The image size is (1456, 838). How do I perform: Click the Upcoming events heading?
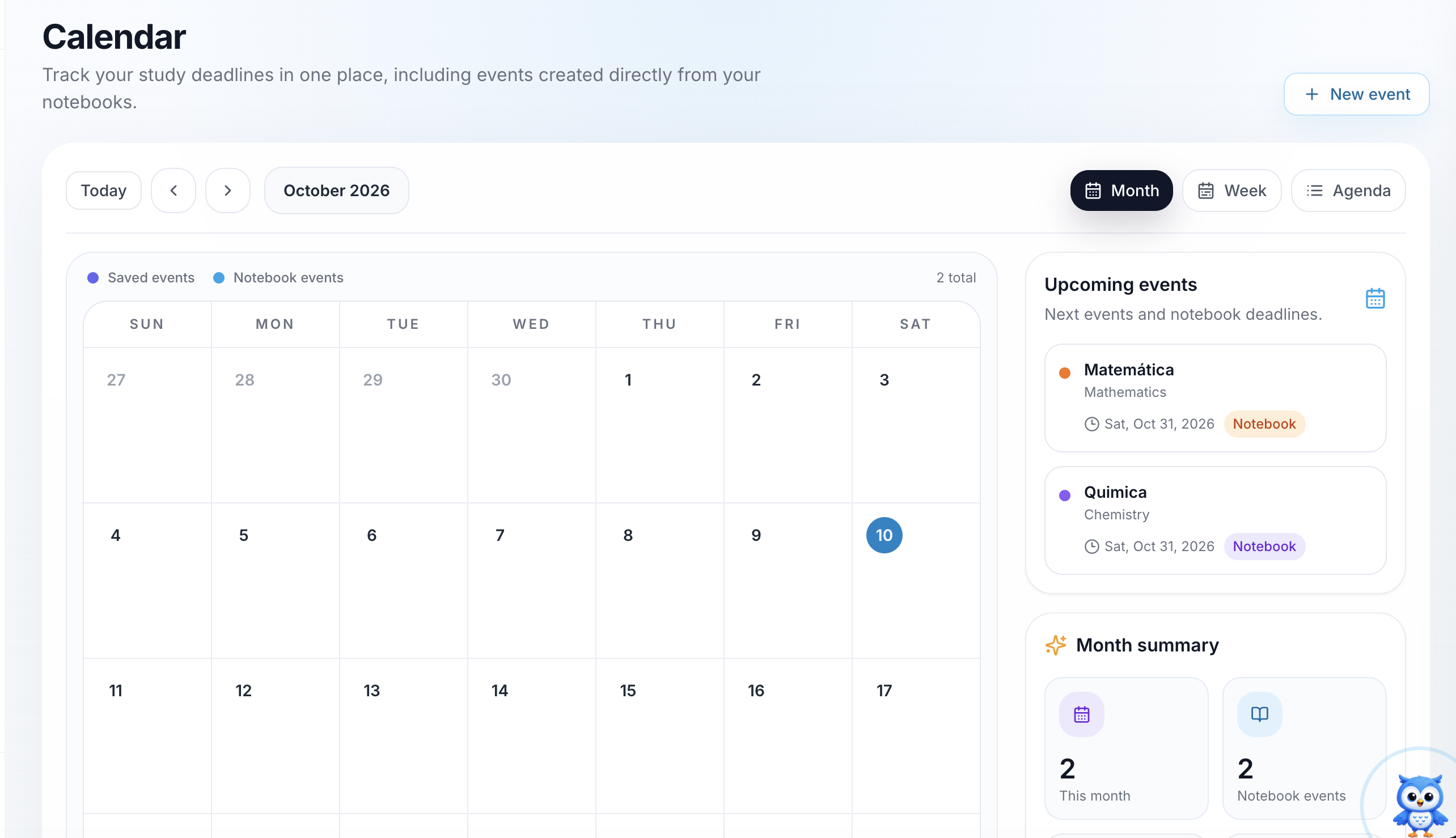1120,285
